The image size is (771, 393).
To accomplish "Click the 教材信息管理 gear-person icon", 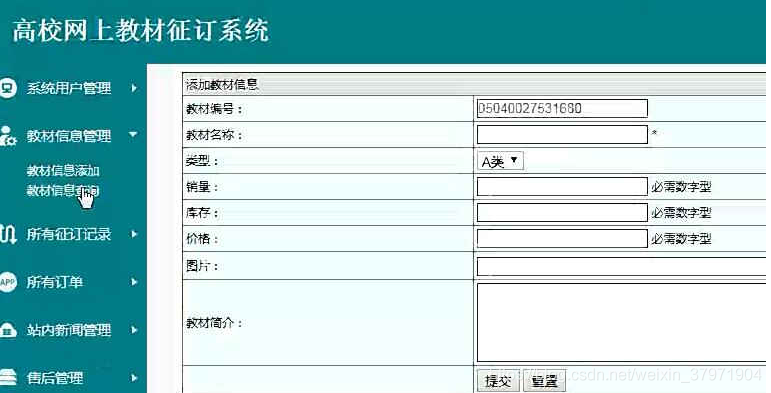I will (8, 136).
